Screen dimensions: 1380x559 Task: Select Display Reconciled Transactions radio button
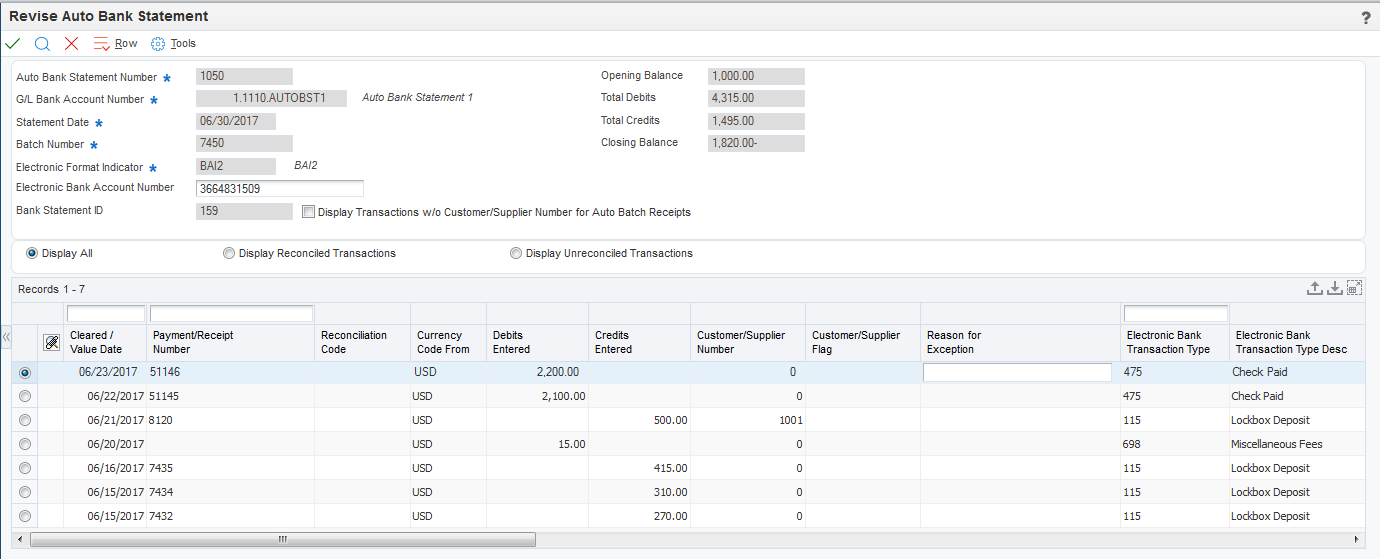click(229, 254)
